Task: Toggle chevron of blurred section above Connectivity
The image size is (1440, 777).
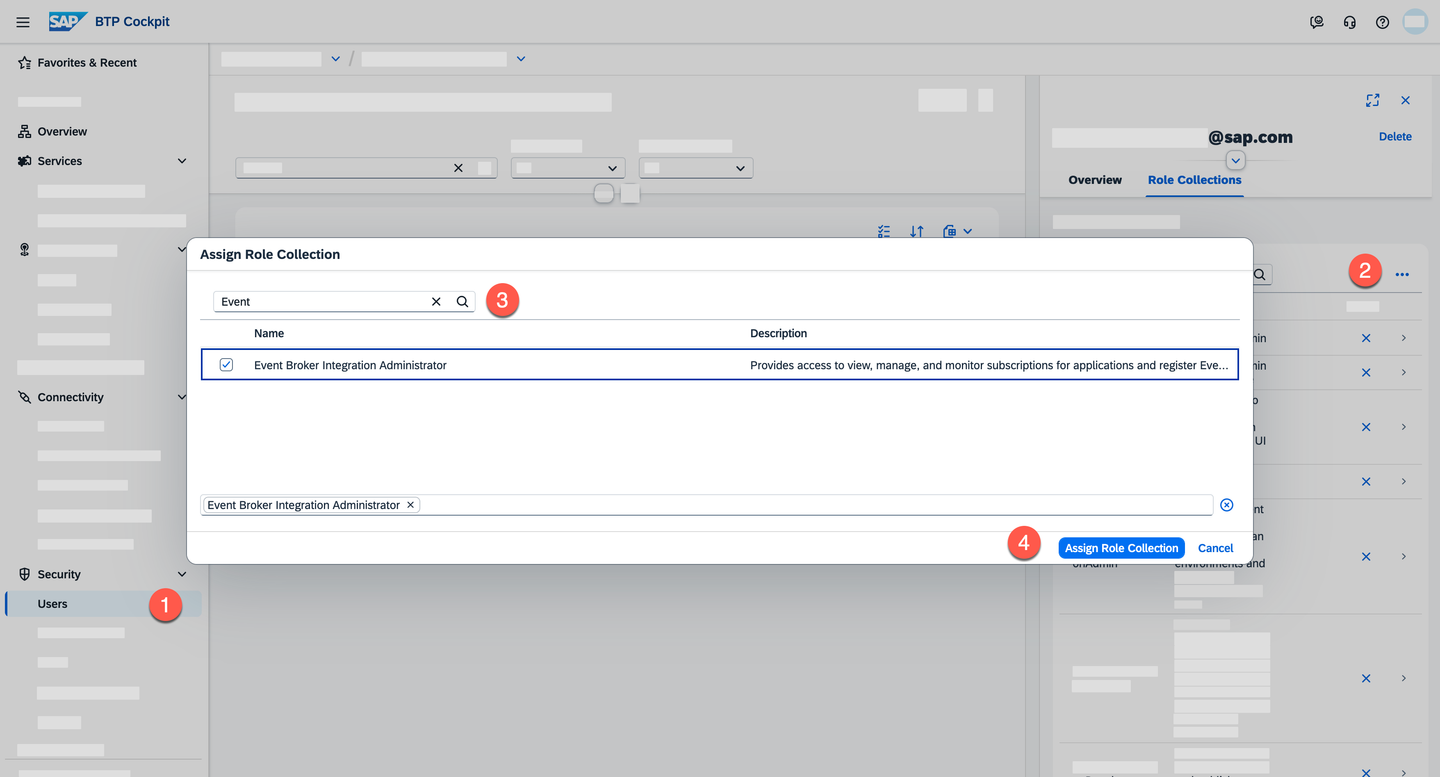Action: (182, 249)
